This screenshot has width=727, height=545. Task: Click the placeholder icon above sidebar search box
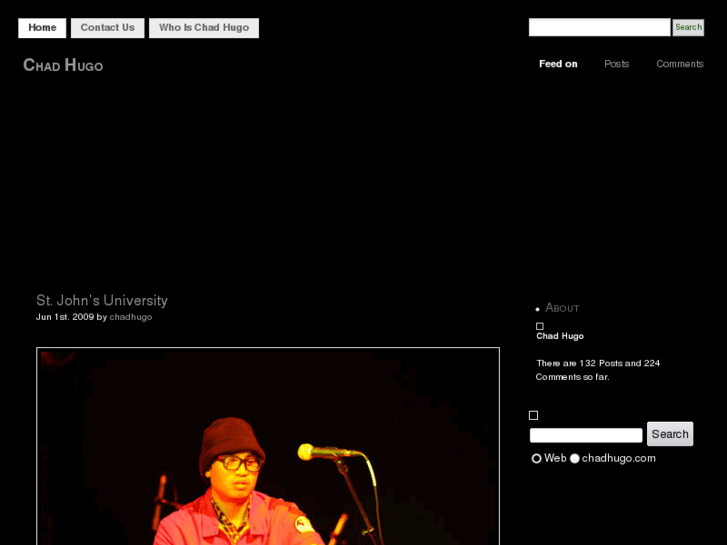533,415
